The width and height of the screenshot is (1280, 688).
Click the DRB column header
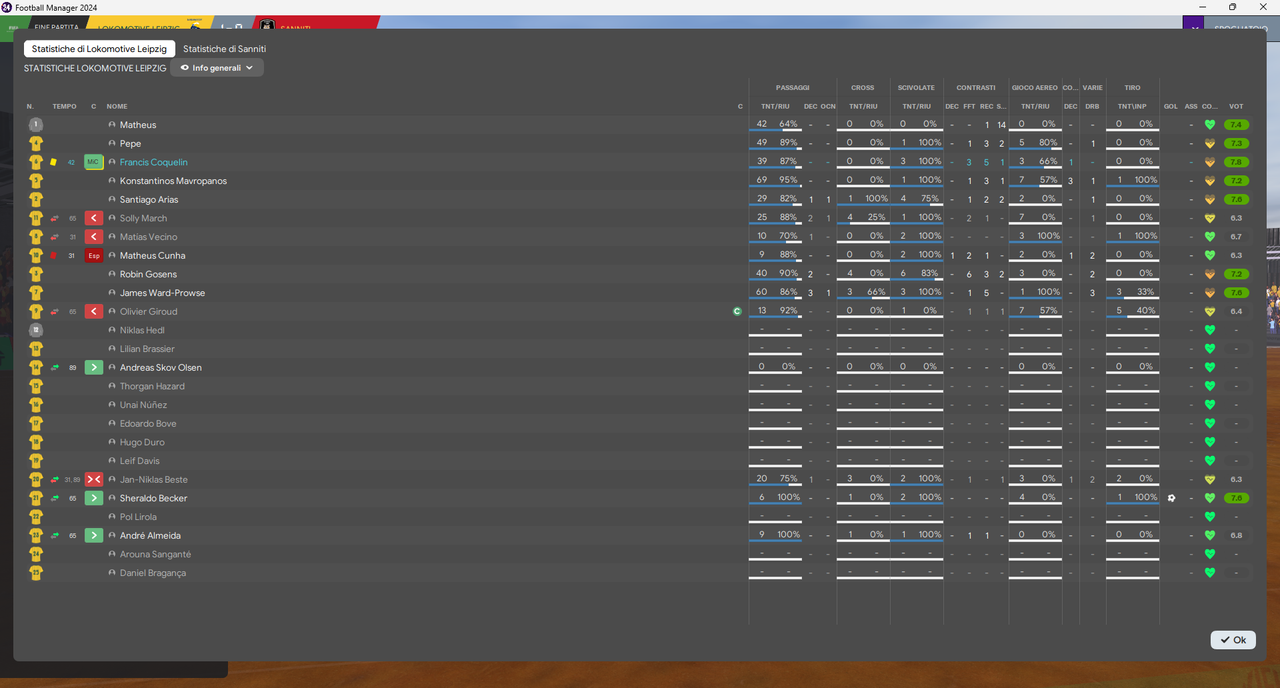[x=1092, y=106]
